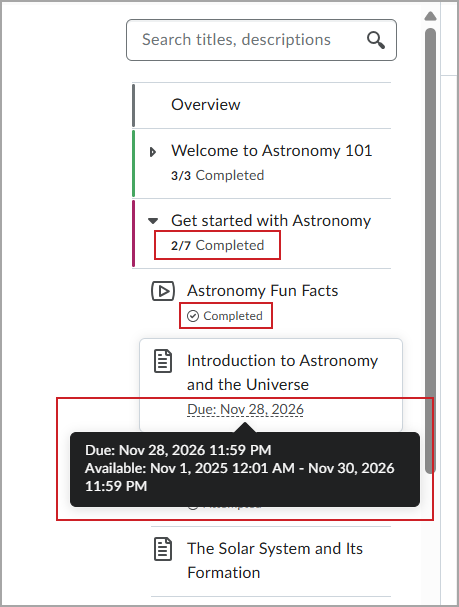Open Introduction to Astronomy and the Universe
This screenshot has height=607, width=459.
[282, 372]
